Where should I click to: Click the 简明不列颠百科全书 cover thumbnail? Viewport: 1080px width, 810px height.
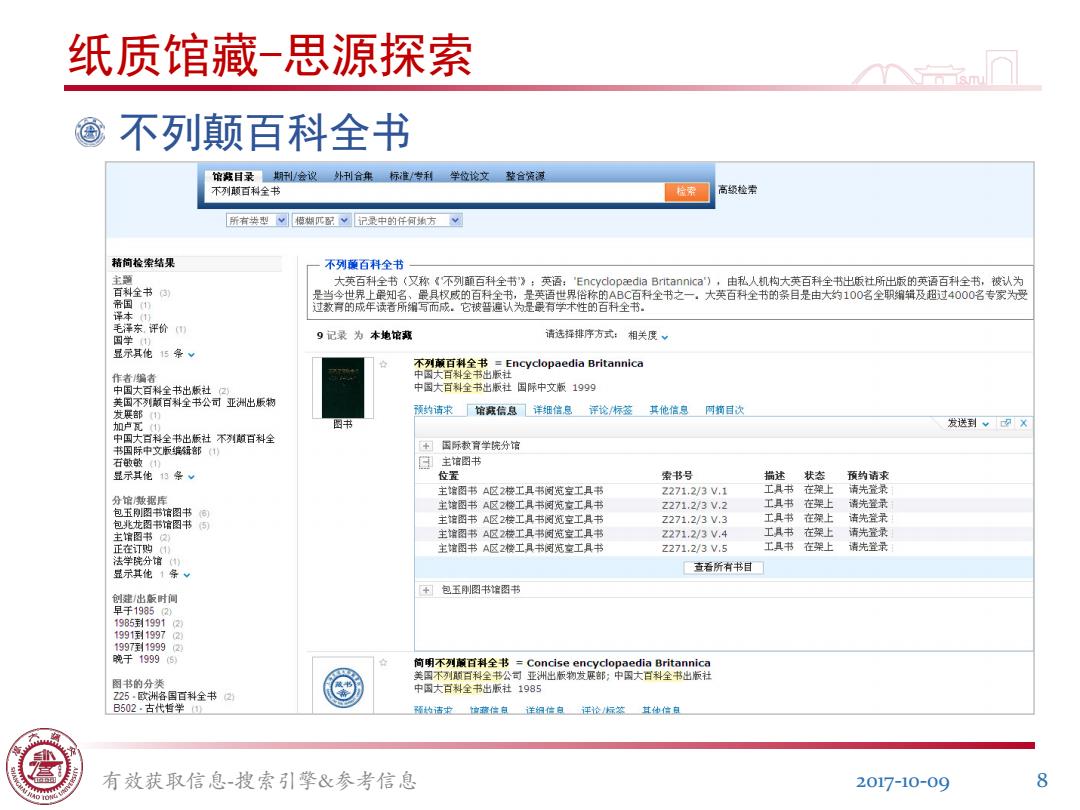pos(343,687)
